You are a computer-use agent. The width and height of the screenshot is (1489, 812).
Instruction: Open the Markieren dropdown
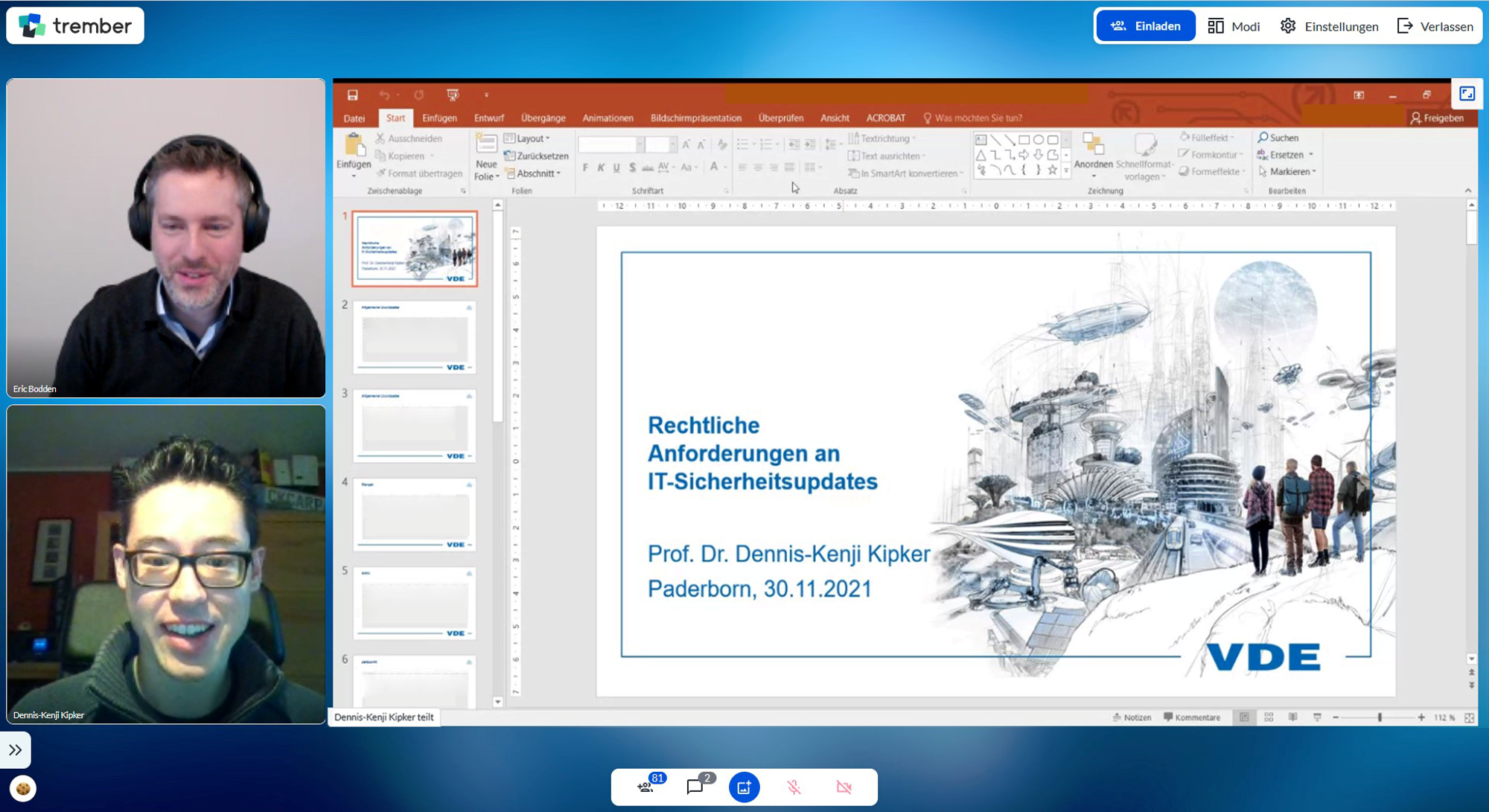click(1287, 172)
